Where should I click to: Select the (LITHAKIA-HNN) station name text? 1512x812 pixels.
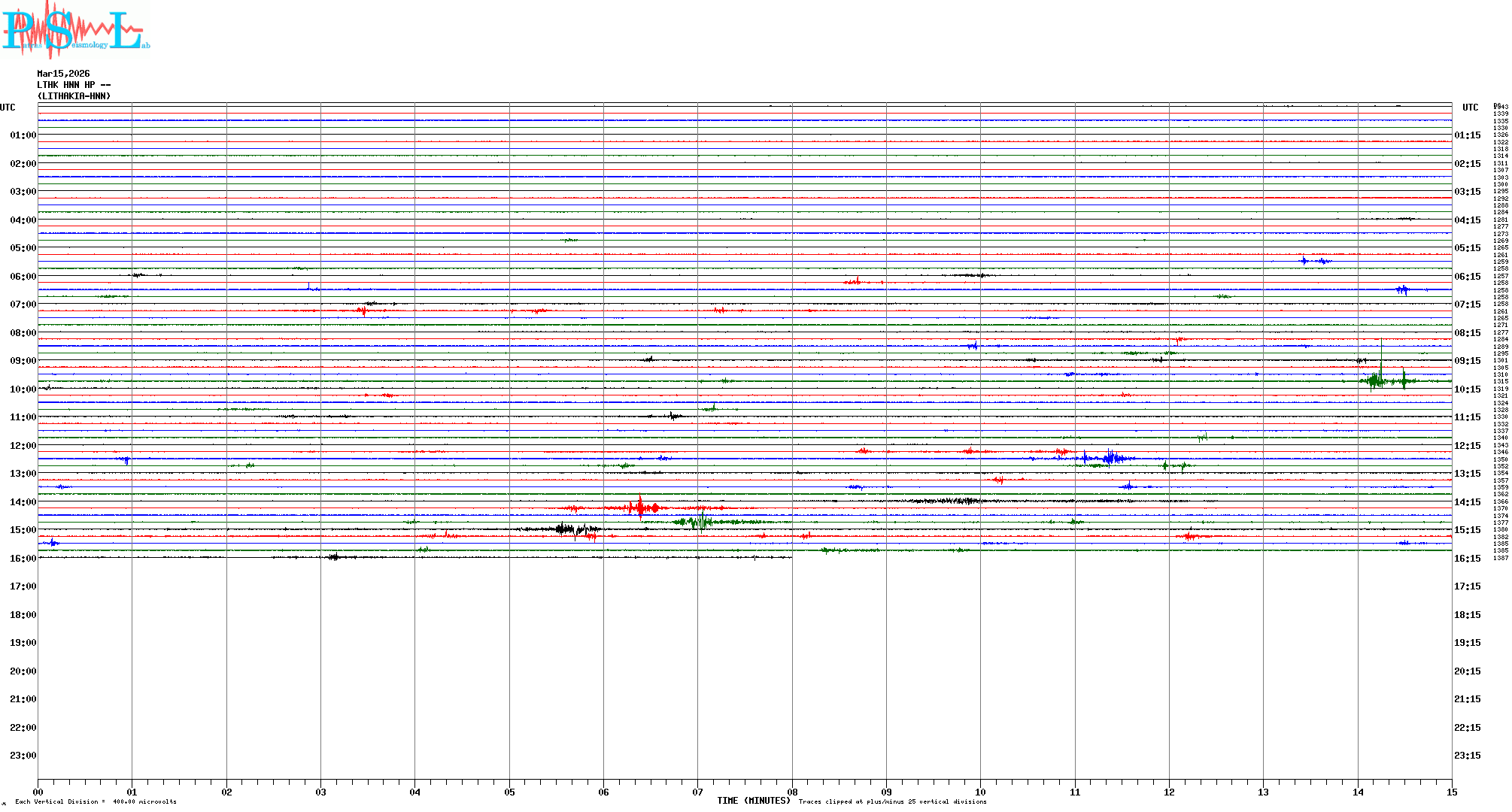(74, 96)
